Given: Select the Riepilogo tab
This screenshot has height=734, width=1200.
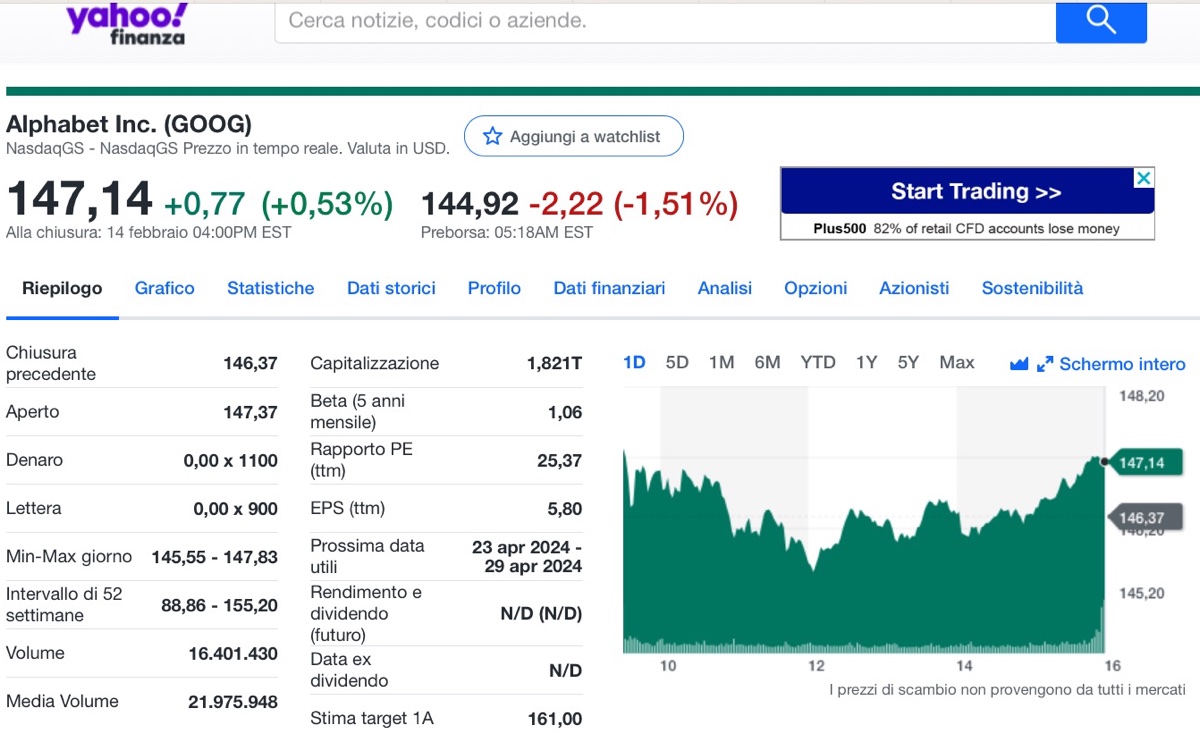Looking at the screenshot, I should [62, 288].
